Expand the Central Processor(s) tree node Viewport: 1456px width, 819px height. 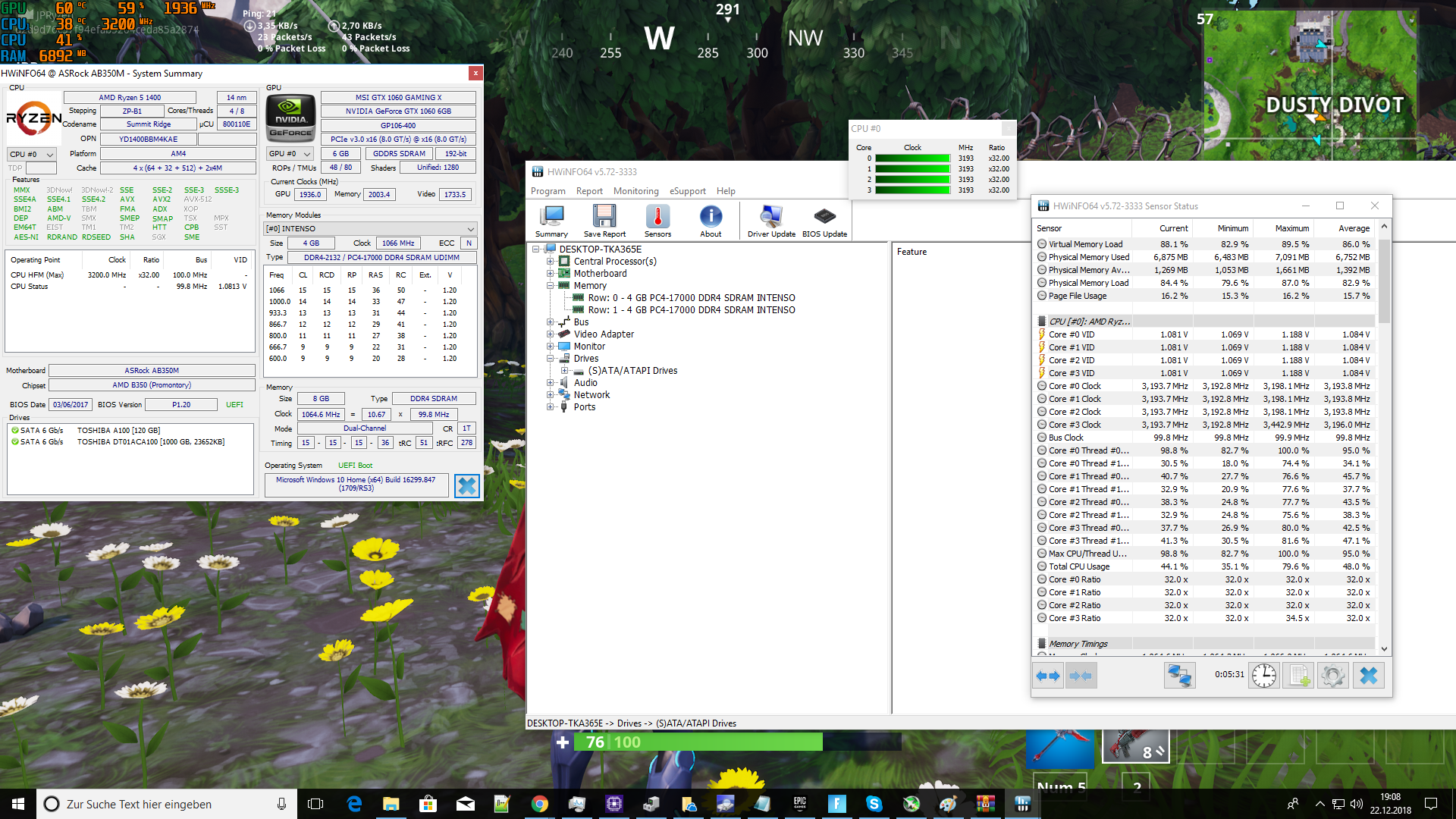pyautogui.click(x=551, y=262)
